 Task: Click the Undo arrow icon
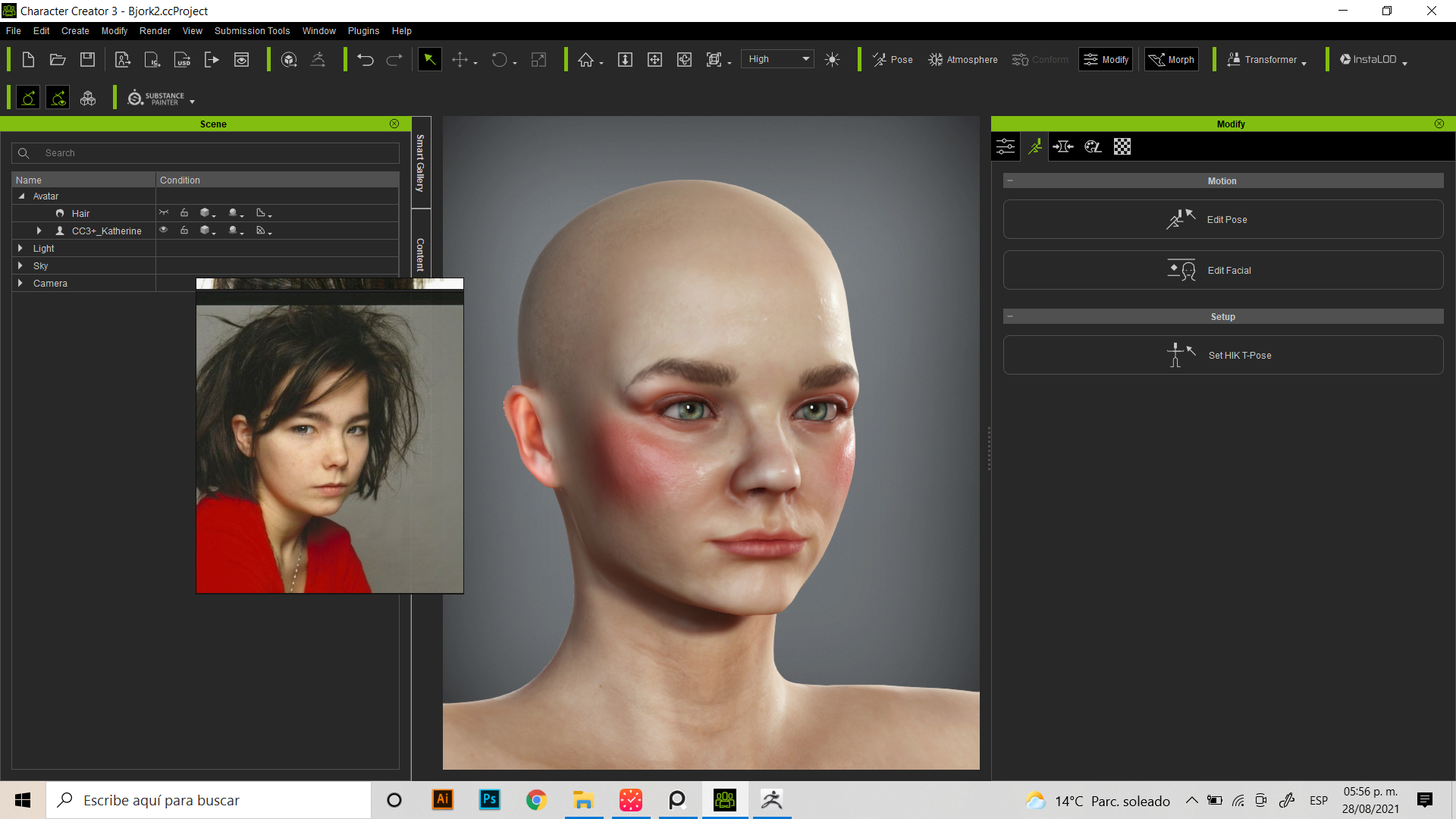366,60
